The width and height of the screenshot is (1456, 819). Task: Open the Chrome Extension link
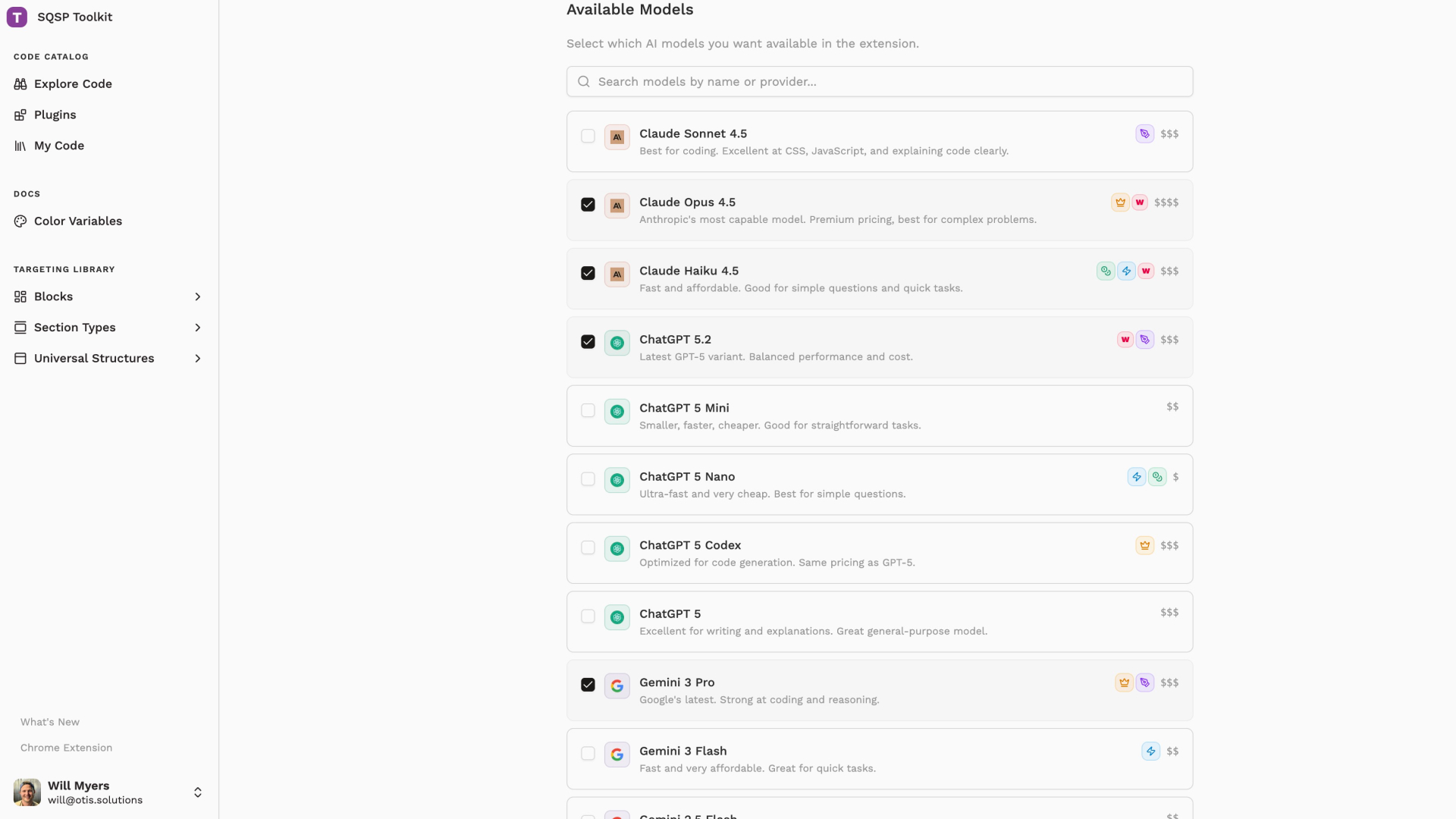coord(66,747)
